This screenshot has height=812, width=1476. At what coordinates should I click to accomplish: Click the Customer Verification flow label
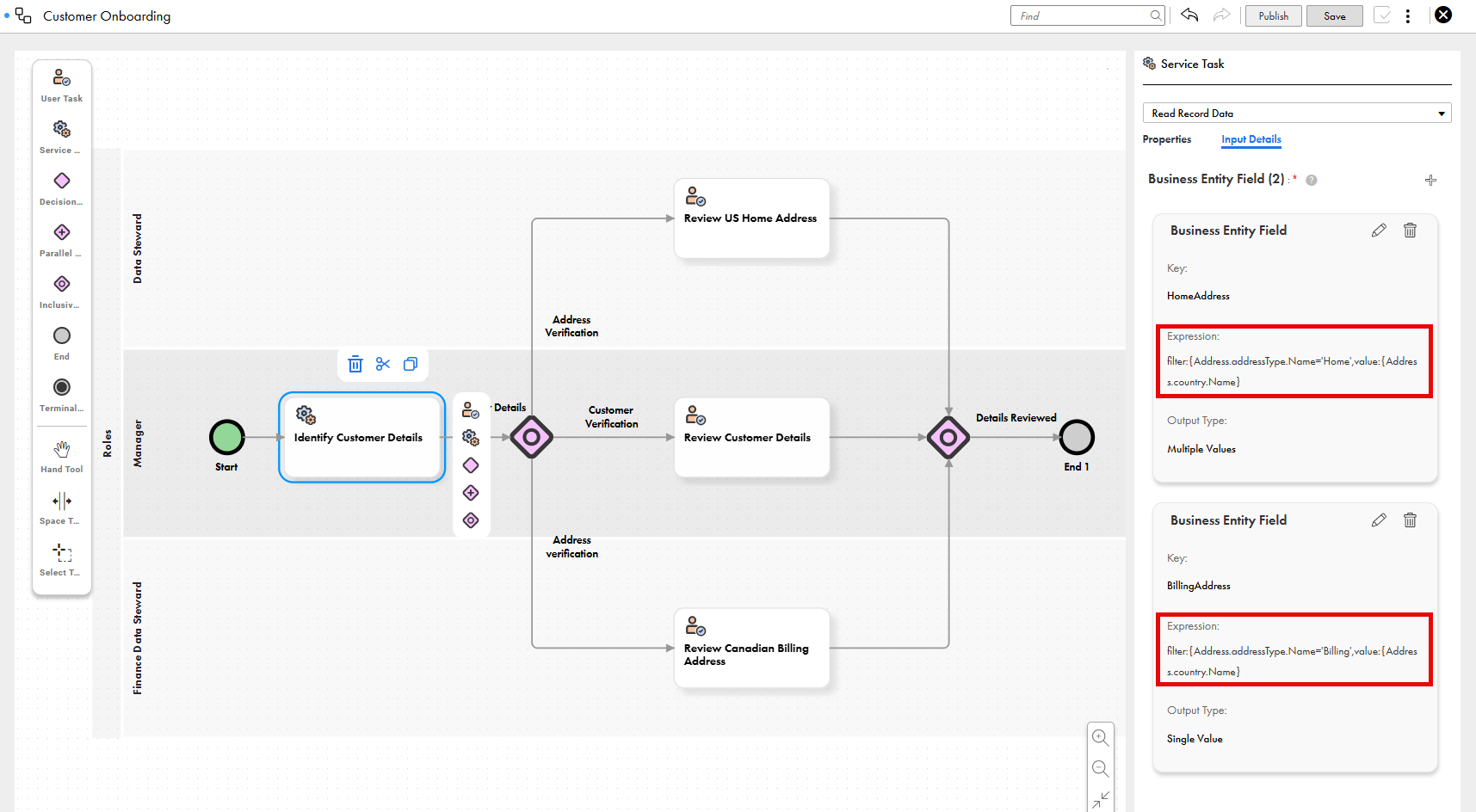point(612,416)
